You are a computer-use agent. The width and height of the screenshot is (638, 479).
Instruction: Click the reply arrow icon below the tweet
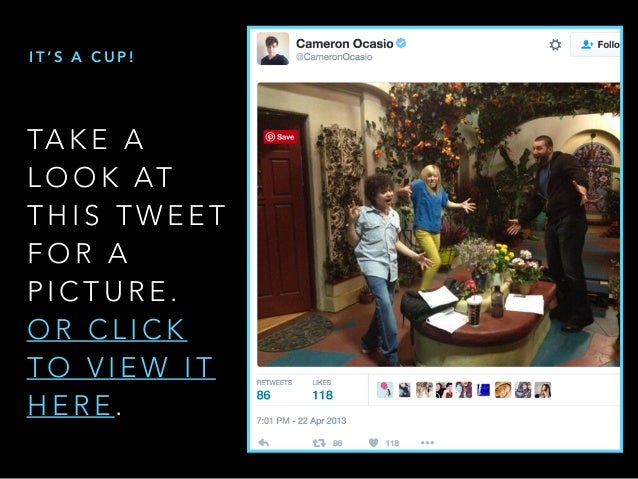264,443
